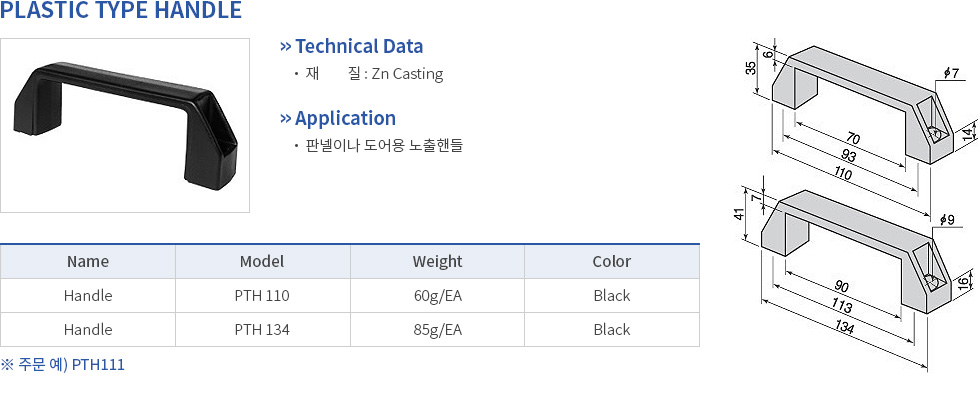
Task: Click the double-chevron icon before Technical Data
Action: [286, 46]
